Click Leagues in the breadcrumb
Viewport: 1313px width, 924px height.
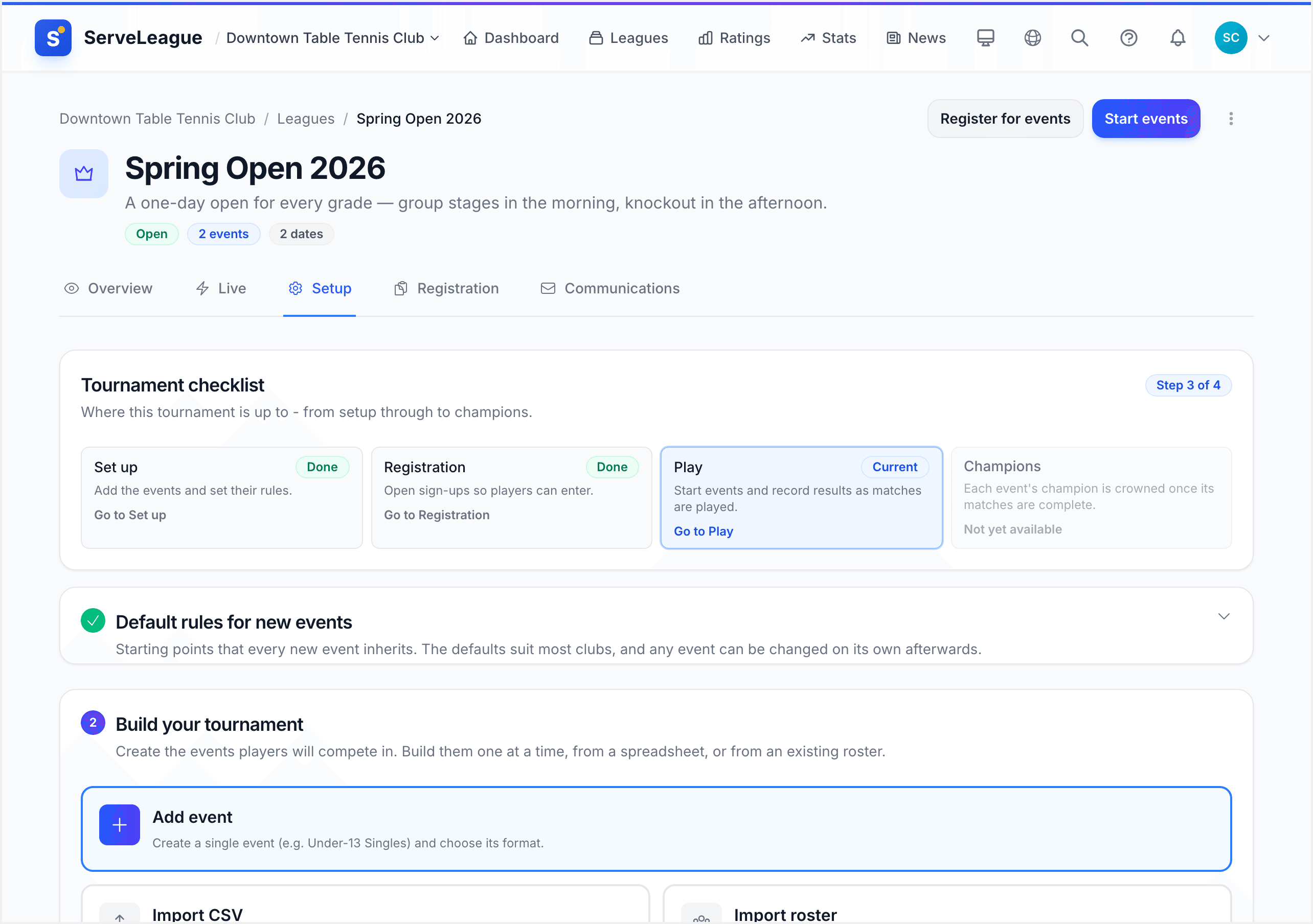(x=306, y=119)
